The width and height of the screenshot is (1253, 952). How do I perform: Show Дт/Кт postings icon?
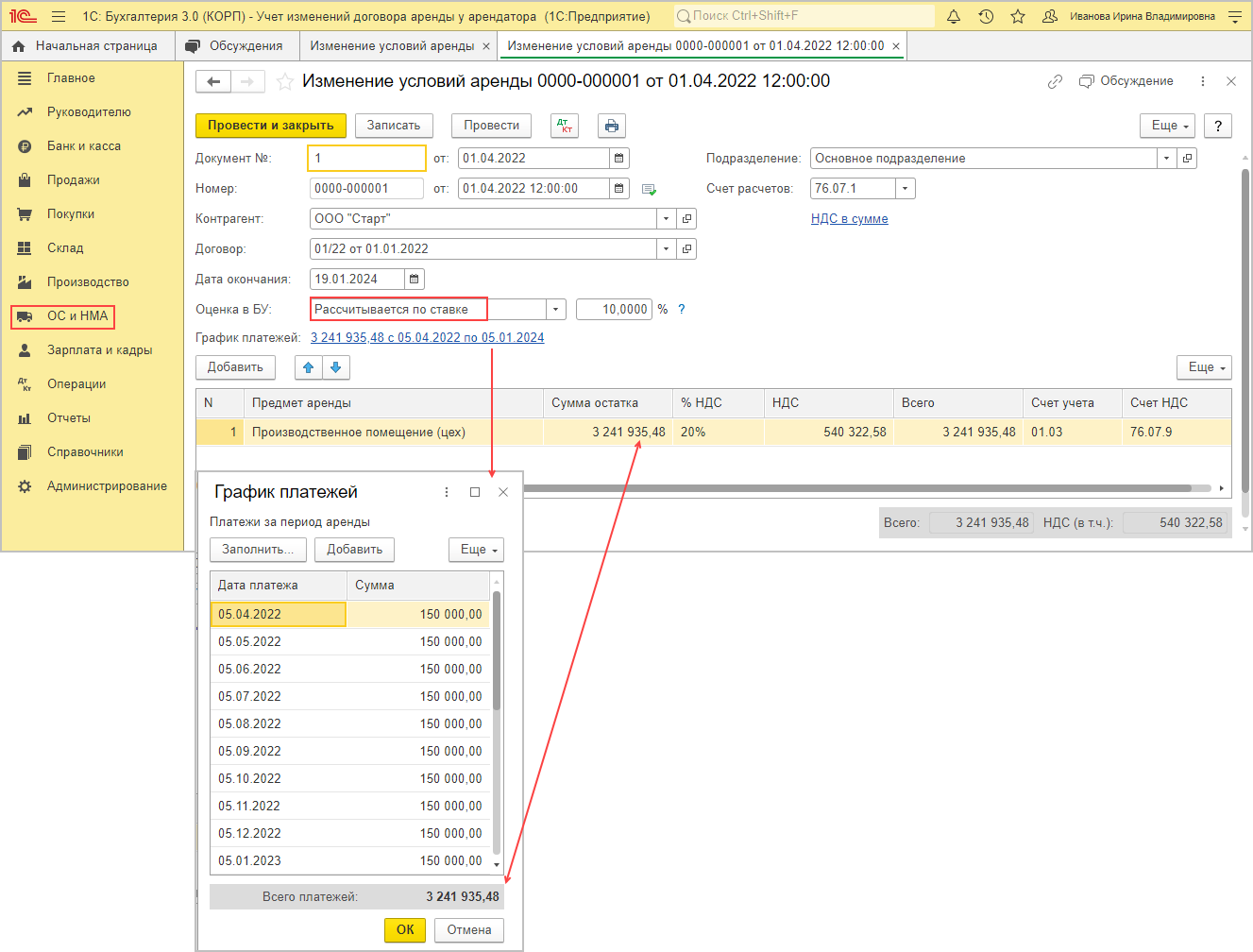(x=564, y=126)
